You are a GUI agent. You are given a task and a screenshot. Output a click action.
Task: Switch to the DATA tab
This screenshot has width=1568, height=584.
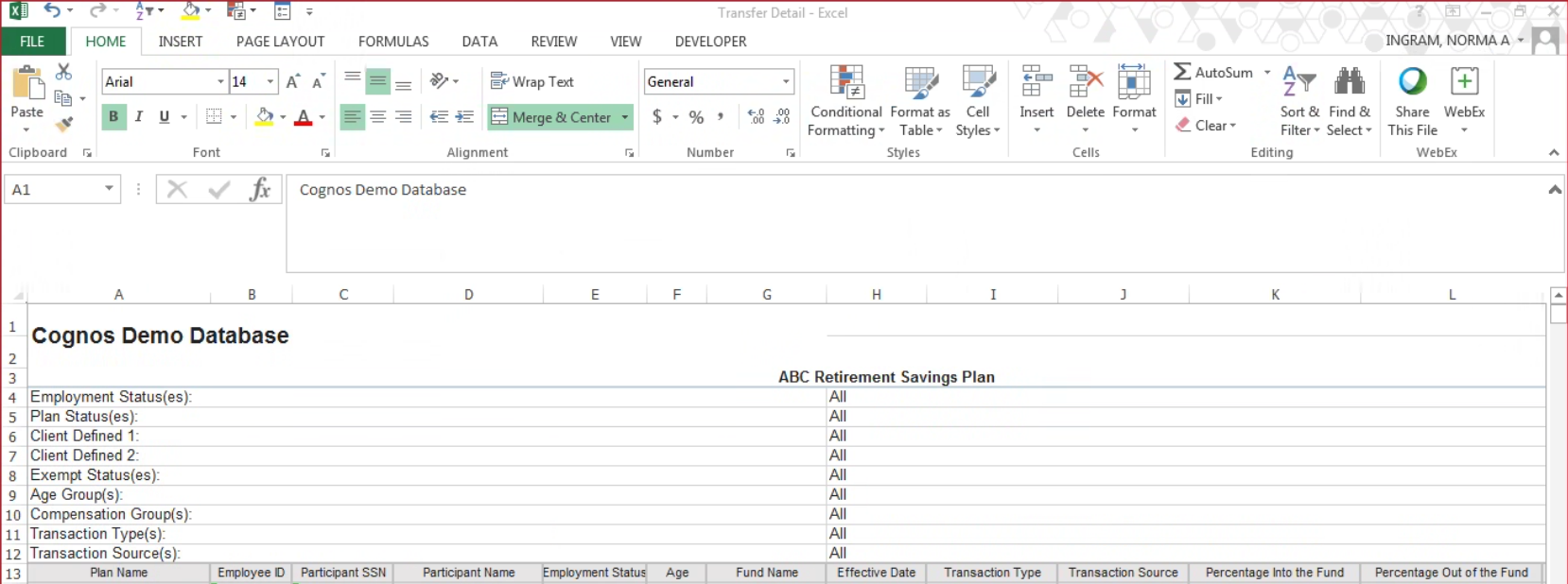point(479,42)
